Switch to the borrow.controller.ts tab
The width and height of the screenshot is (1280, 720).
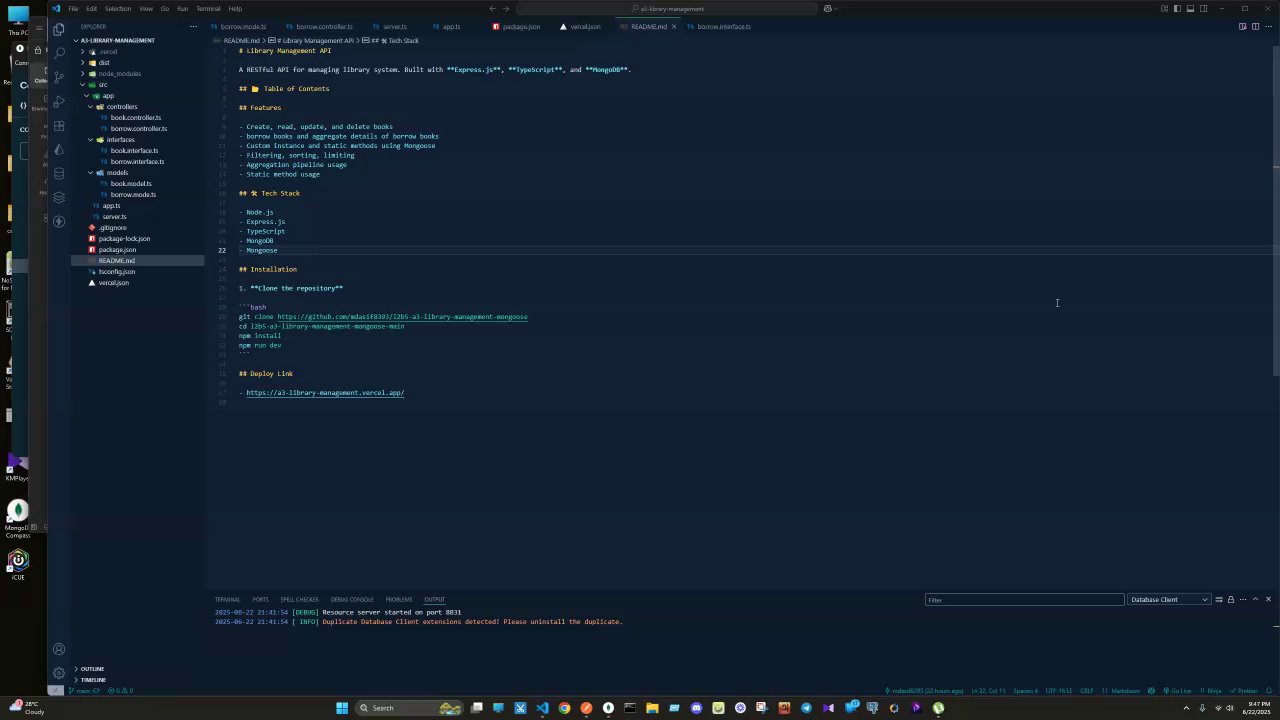click(x=324, y=27)
